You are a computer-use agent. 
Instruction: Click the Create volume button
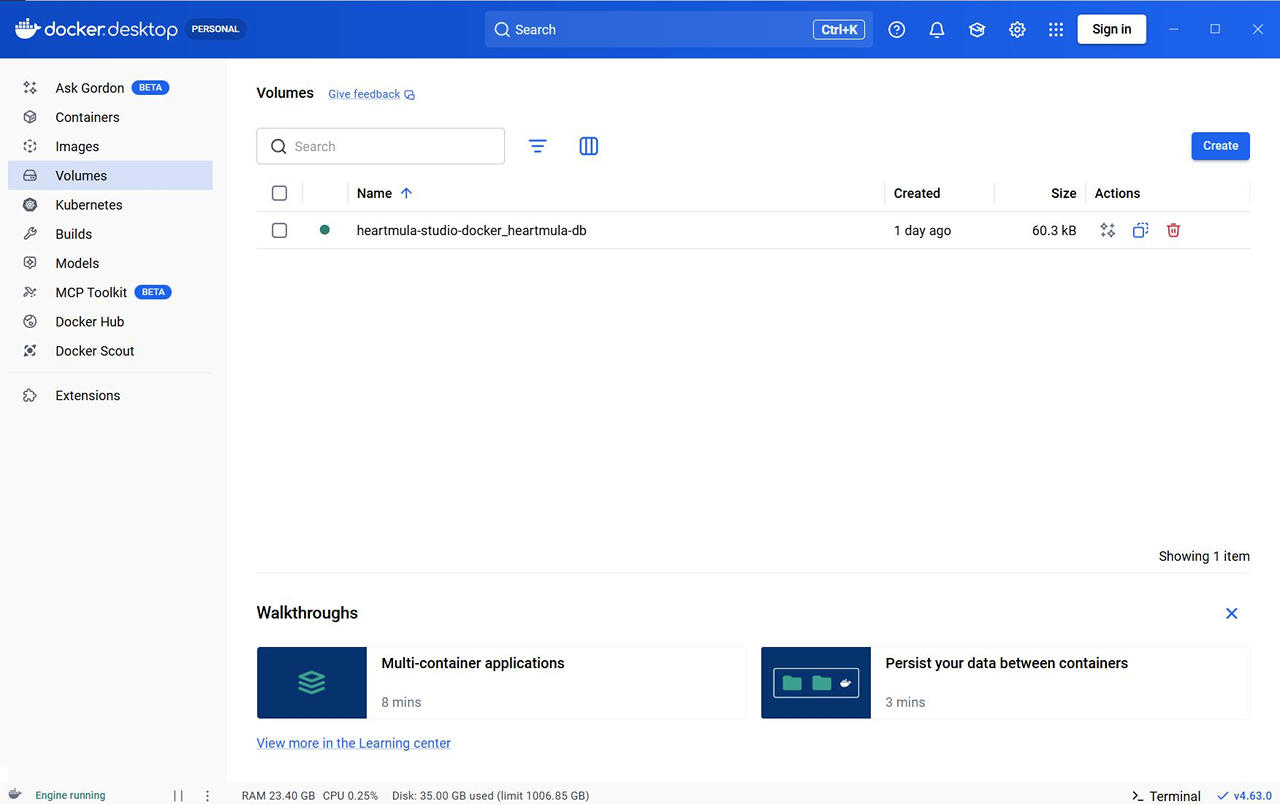point(1220,146)
